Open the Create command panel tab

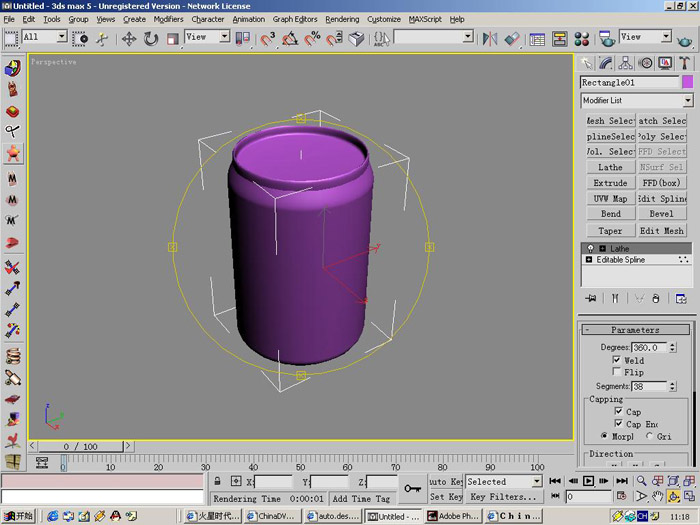(586, 63)
